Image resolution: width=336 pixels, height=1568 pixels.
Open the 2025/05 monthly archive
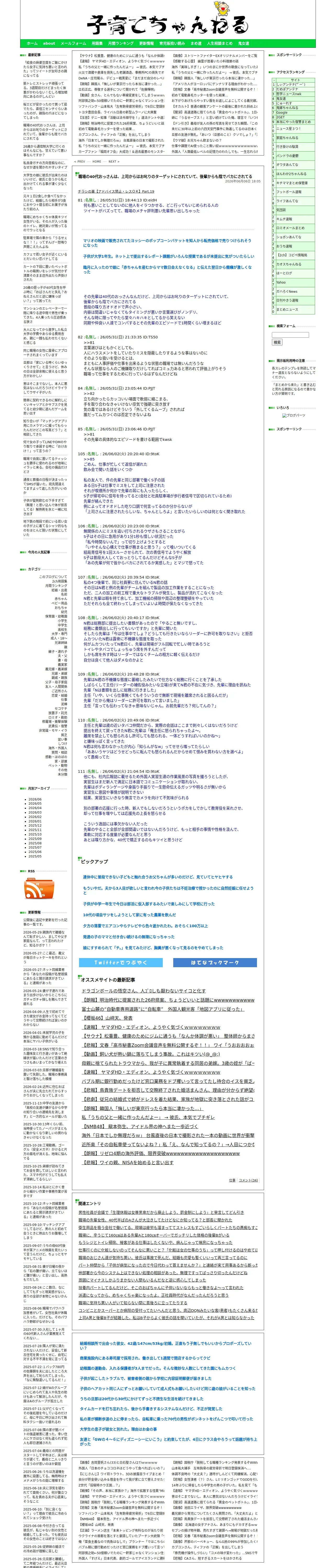click(35, 856)
